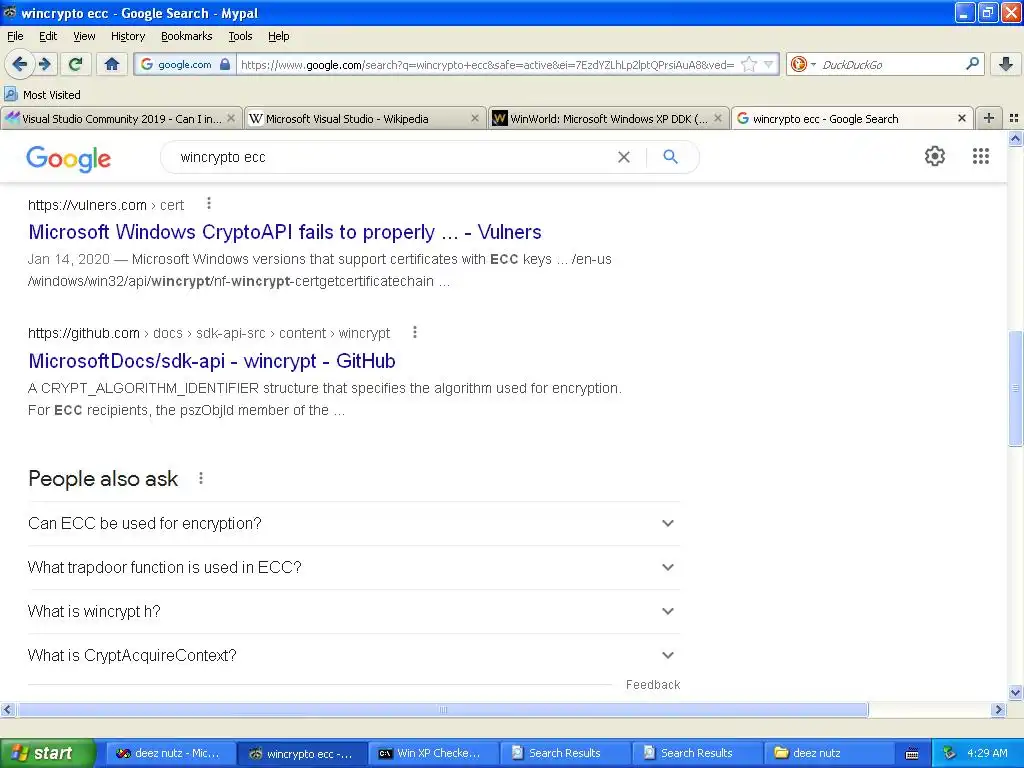Open the Bookmarks menu
This screenshot has height=768, width=1024.
coord(187,36)
